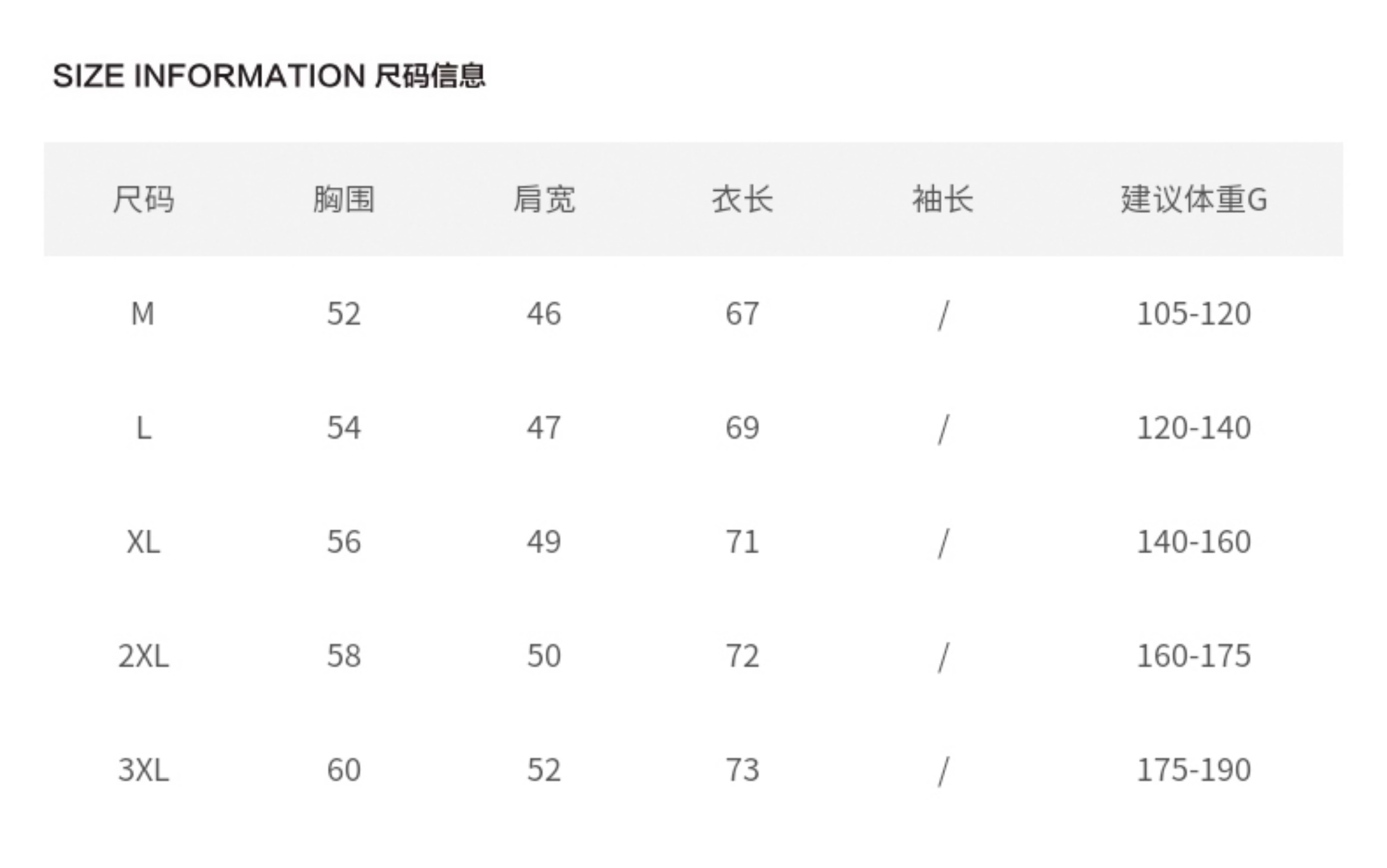1387x868 pixels.
Task: Select the 胸围 value 56 for XL
Action: tap(344, 542)
